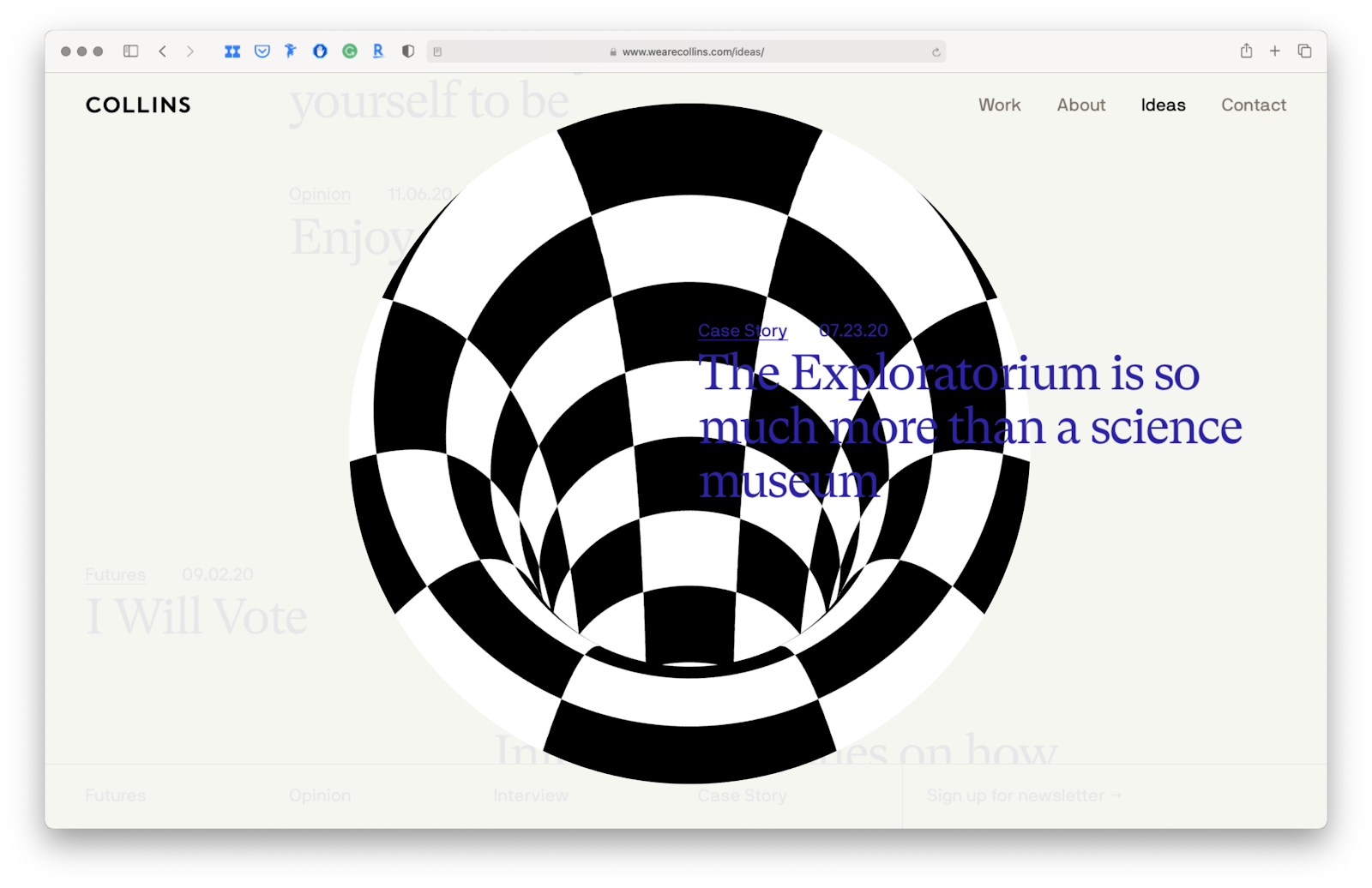Open the Exploratorium science museum article headline

[x=970, y=426]
